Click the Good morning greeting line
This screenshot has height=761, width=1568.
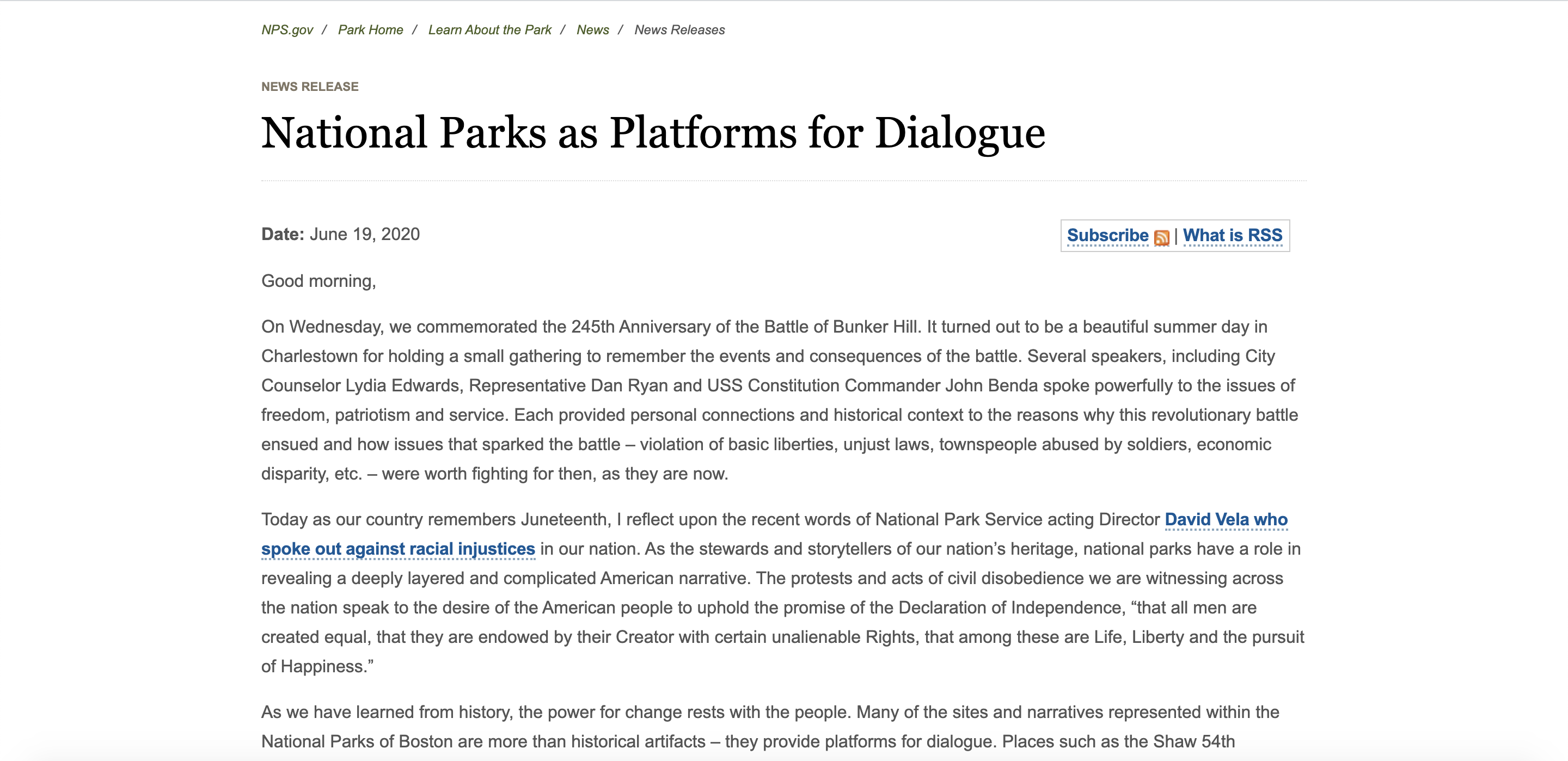(x=318, y=281)
